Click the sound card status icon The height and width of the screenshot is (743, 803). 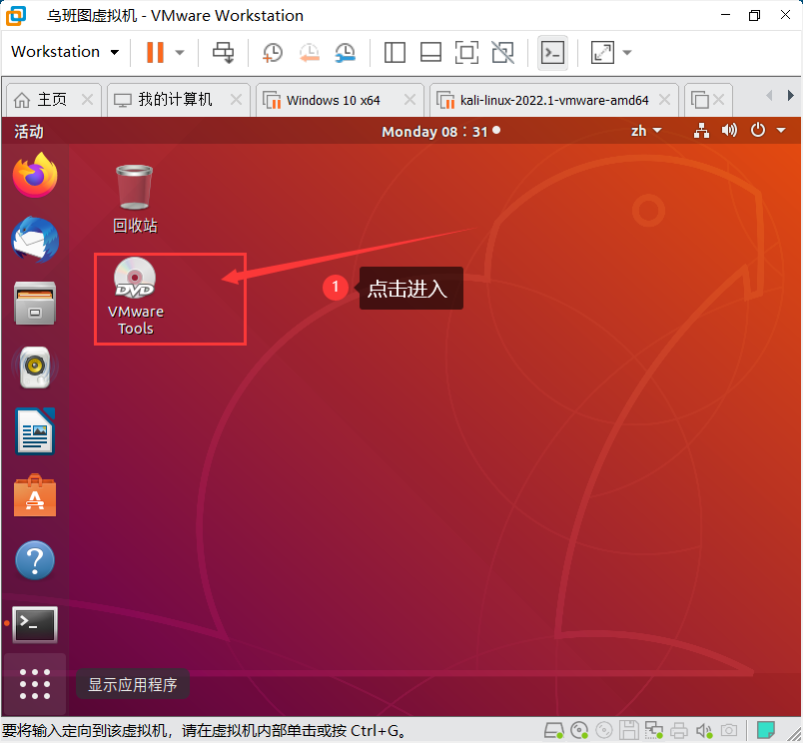pos(704,730)
